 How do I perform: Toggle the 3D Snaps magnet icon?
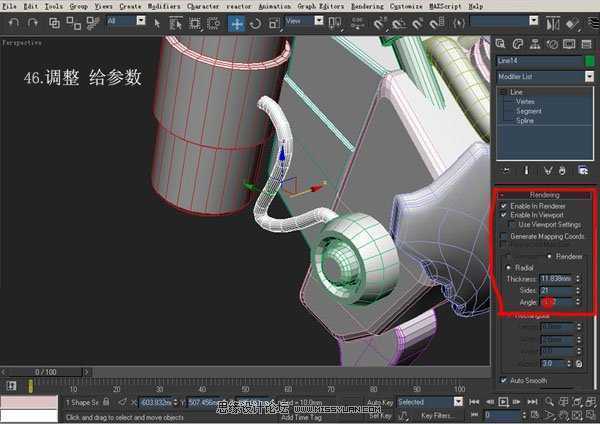[x=379, y=24]
